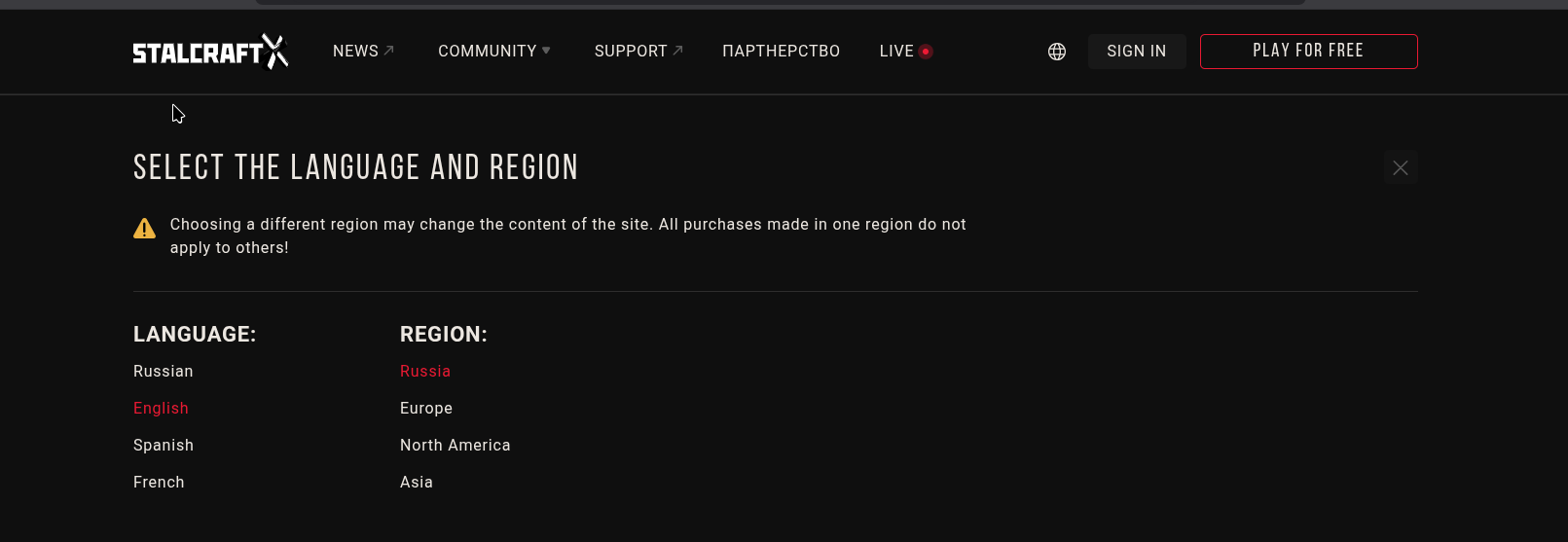1568x542 pixels.
Task: Pick French from the language list
Action: 159,483
